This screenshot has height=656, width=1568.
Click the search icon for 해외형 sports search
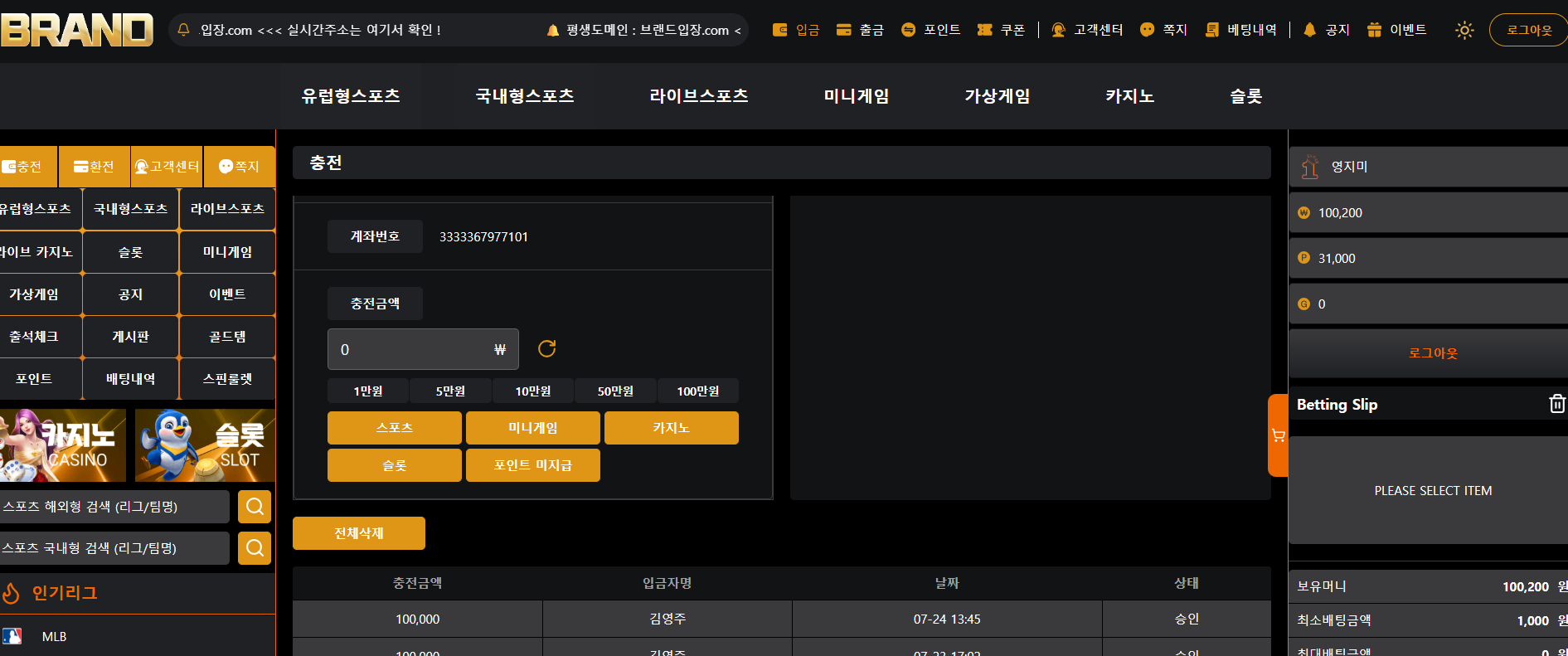255,507
